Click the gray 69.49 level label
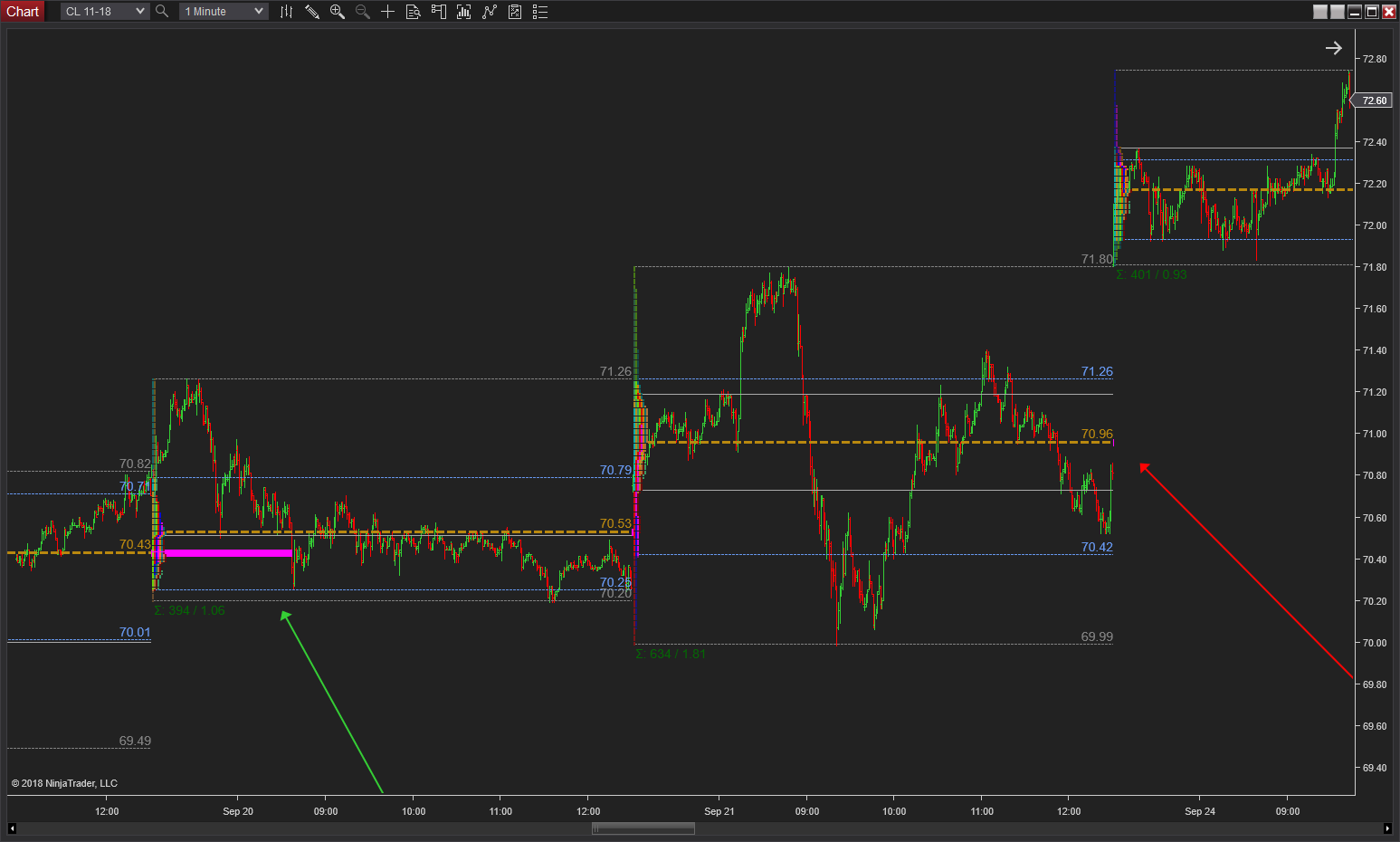 point(135,741)
